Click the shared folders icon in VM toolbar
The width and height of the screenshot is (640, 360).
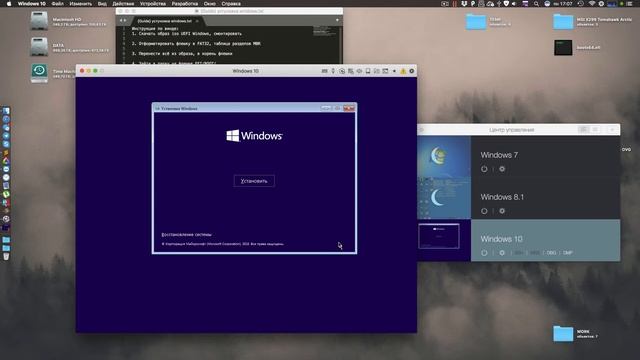click(376, 71)
